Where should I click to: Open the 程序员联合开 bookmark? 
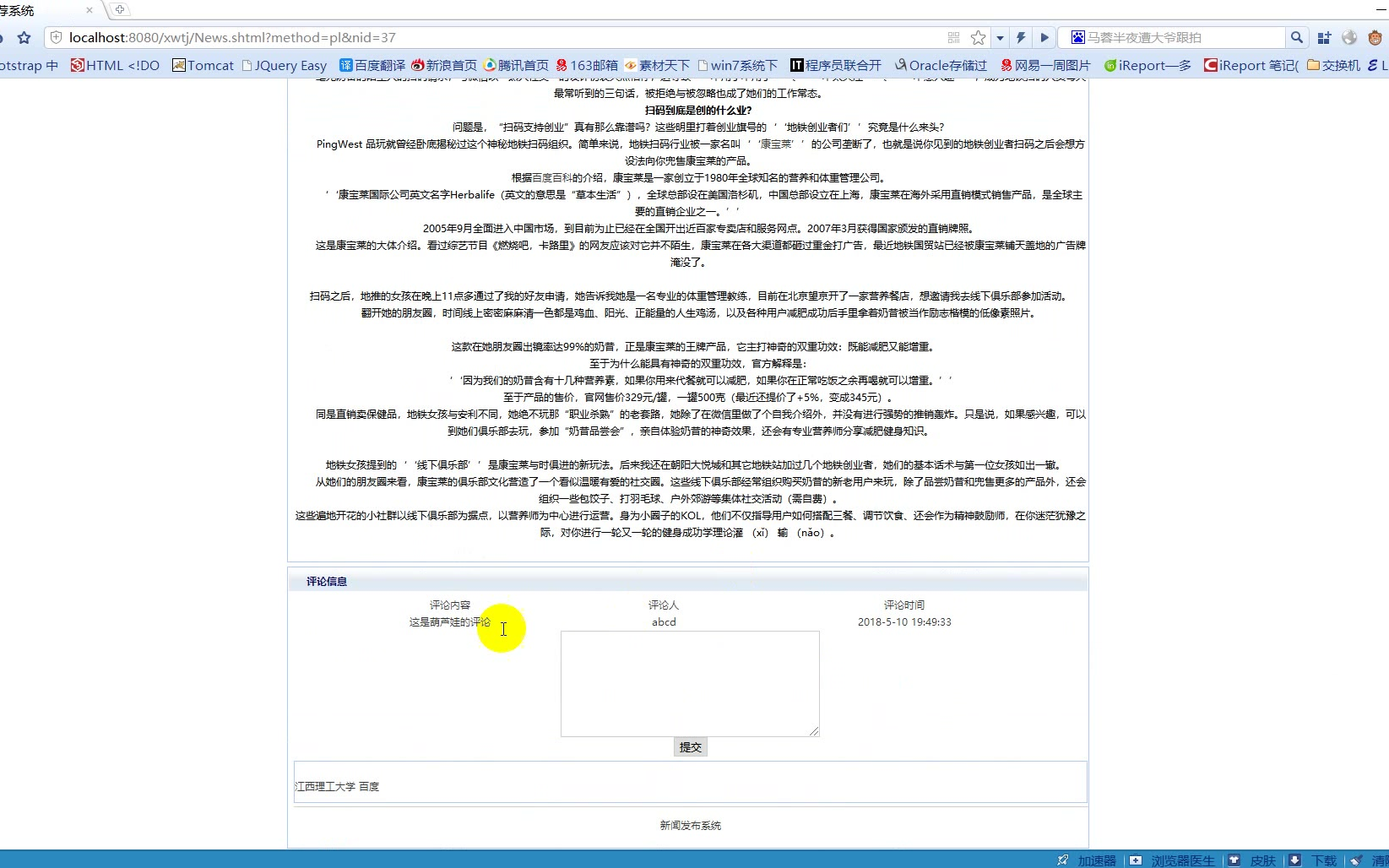836,65
